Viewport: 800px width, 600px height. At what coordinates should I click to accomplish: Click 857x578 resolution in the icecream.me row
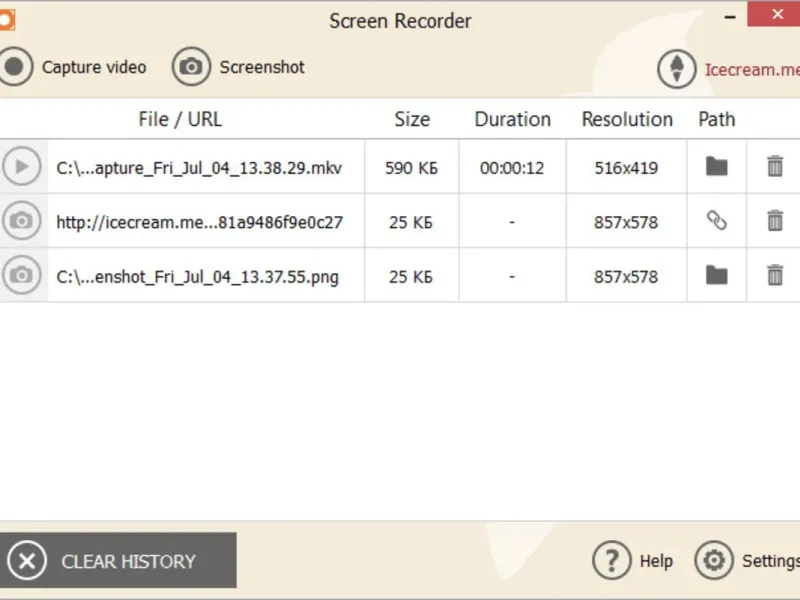pyautogui.click(x=626, y=222)
